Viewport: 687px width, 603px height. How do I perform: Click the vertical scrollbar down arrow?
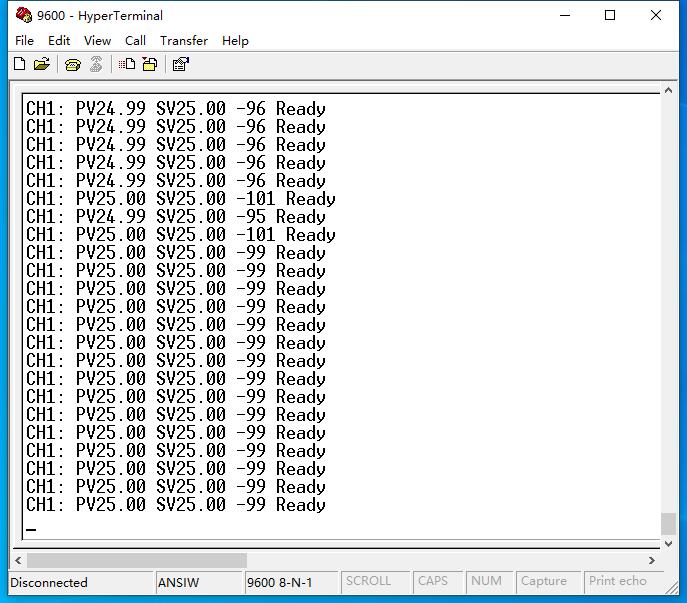(668, 544)
